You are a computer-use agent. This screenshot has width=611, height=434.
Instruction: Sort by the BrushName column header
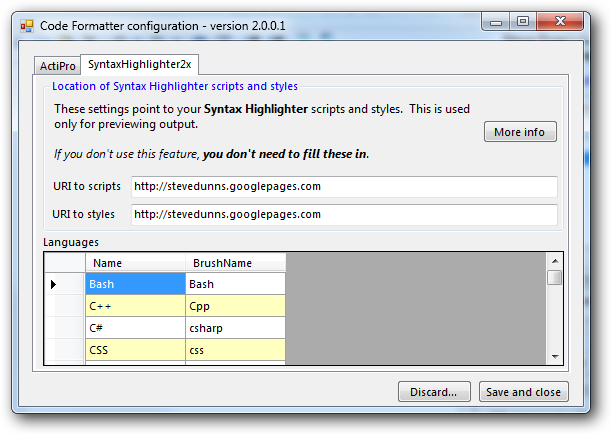pos(235,263)
